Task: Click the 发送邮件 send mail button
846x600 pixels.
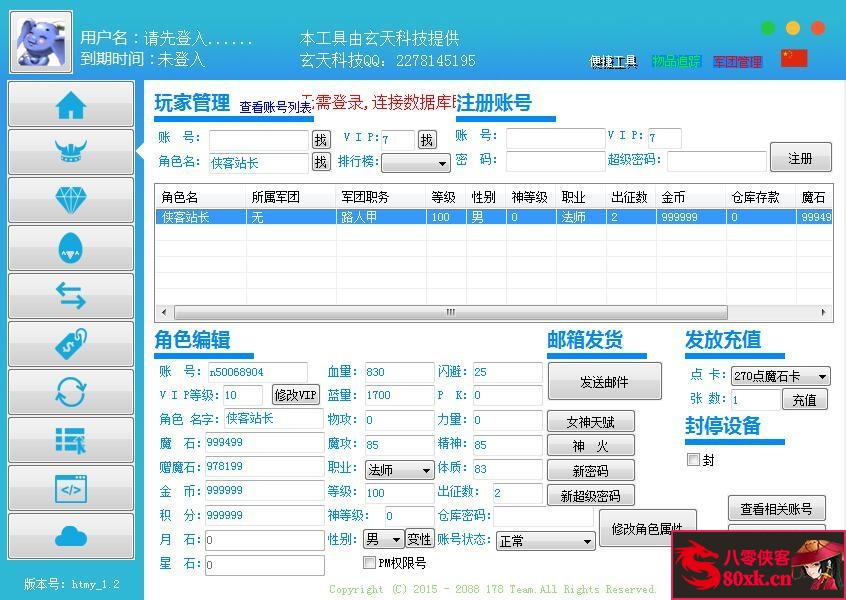Action: 604,381
